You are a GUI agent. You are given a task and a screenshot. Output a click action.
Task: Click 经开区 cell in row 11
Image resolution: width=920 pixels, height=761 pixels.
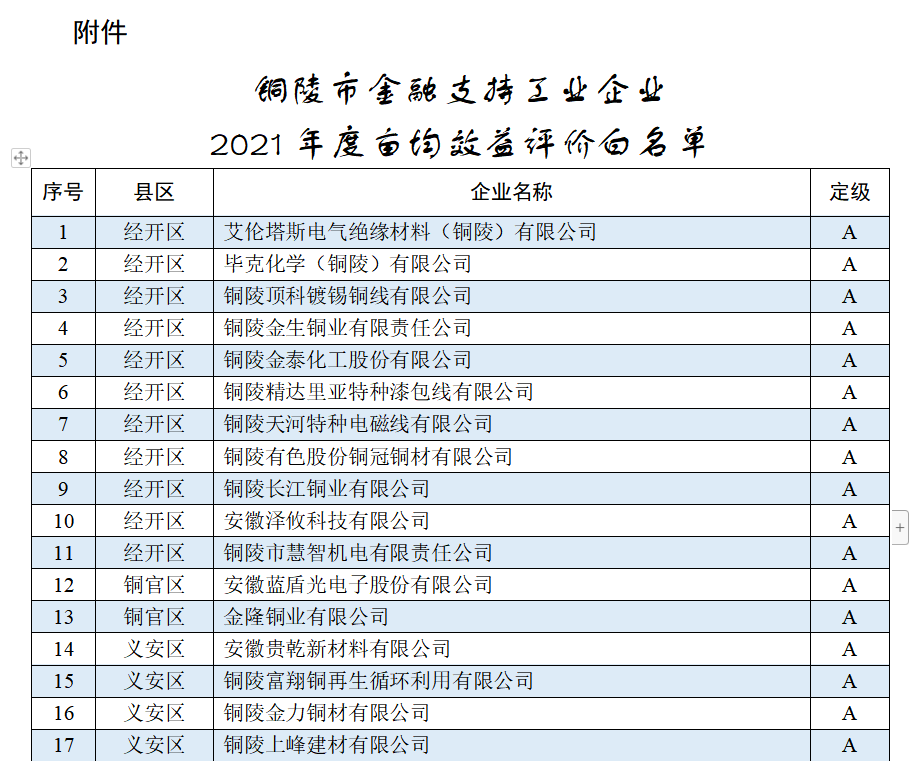click(x=154, y=553)
